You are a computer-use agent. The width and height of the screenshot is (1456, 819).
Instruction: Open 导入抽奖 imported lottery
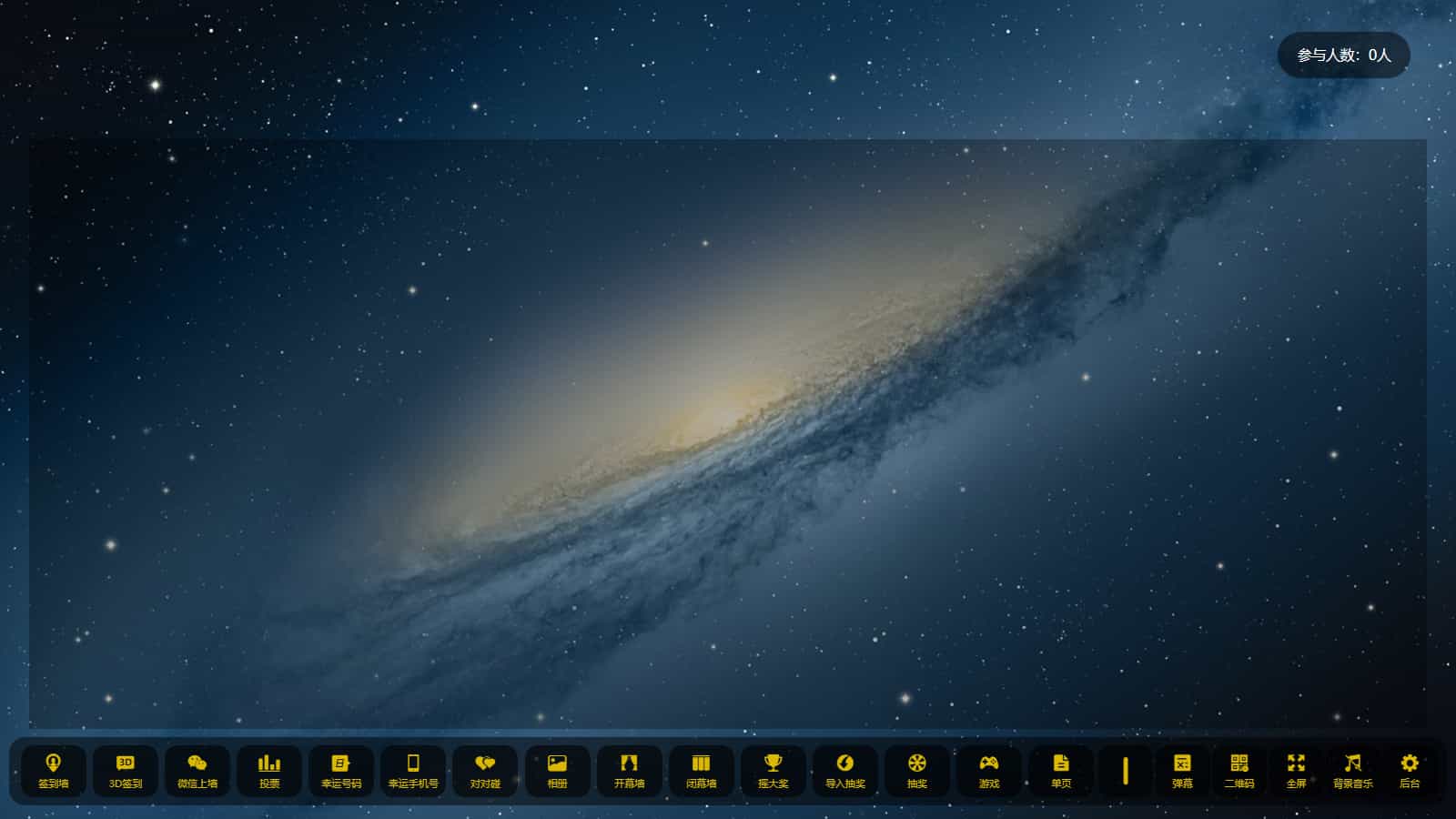(x=844, y=771)
